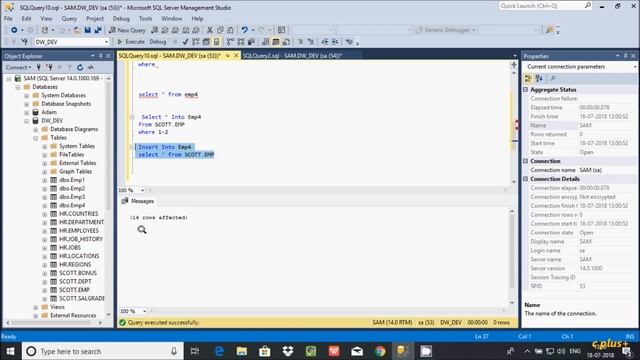The image size is (640, 360).
Task: Click the Save file icon in toolbar
Action: [87, 30]
